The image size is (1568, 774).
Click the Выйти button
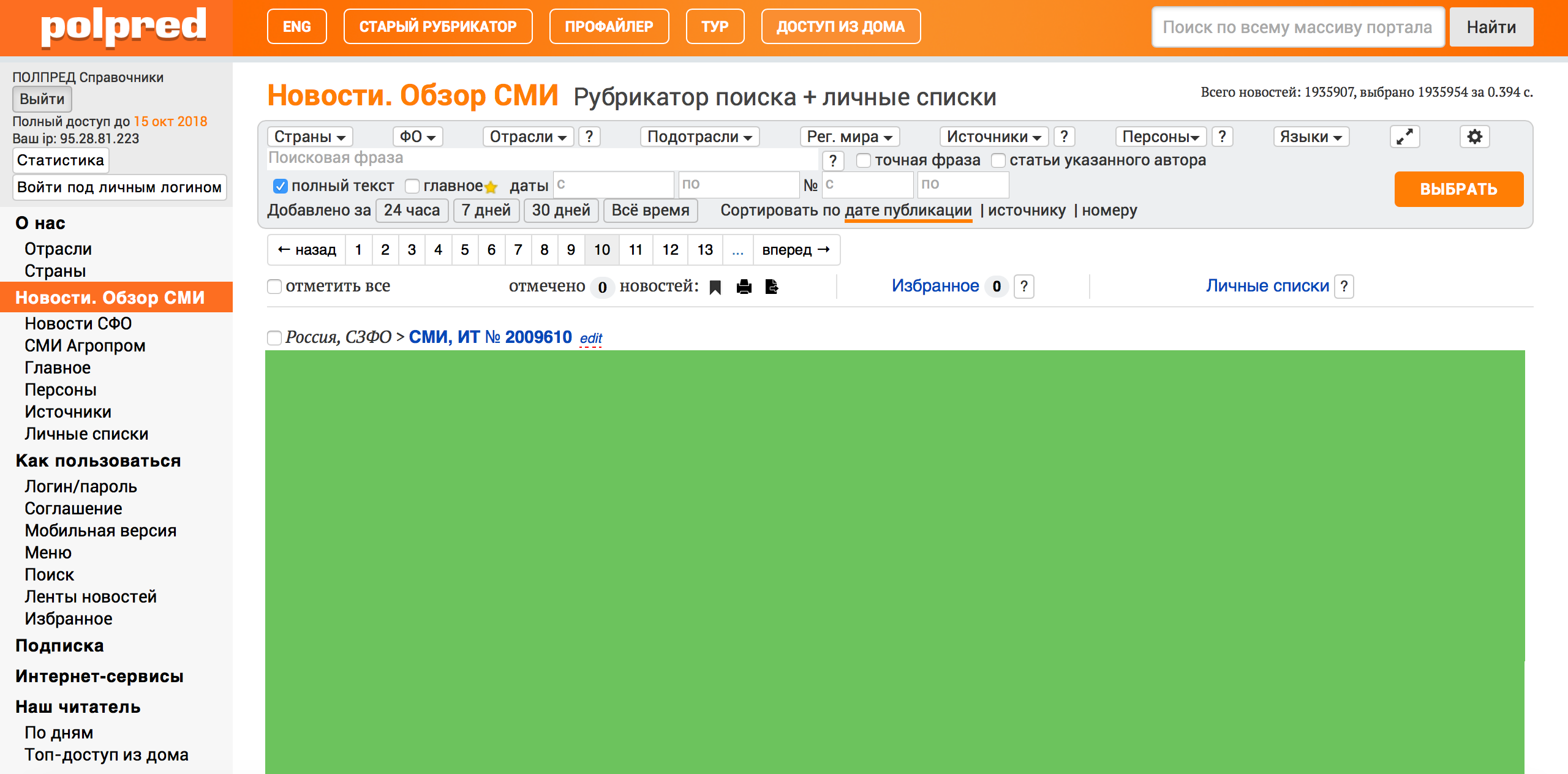point(42,99)
